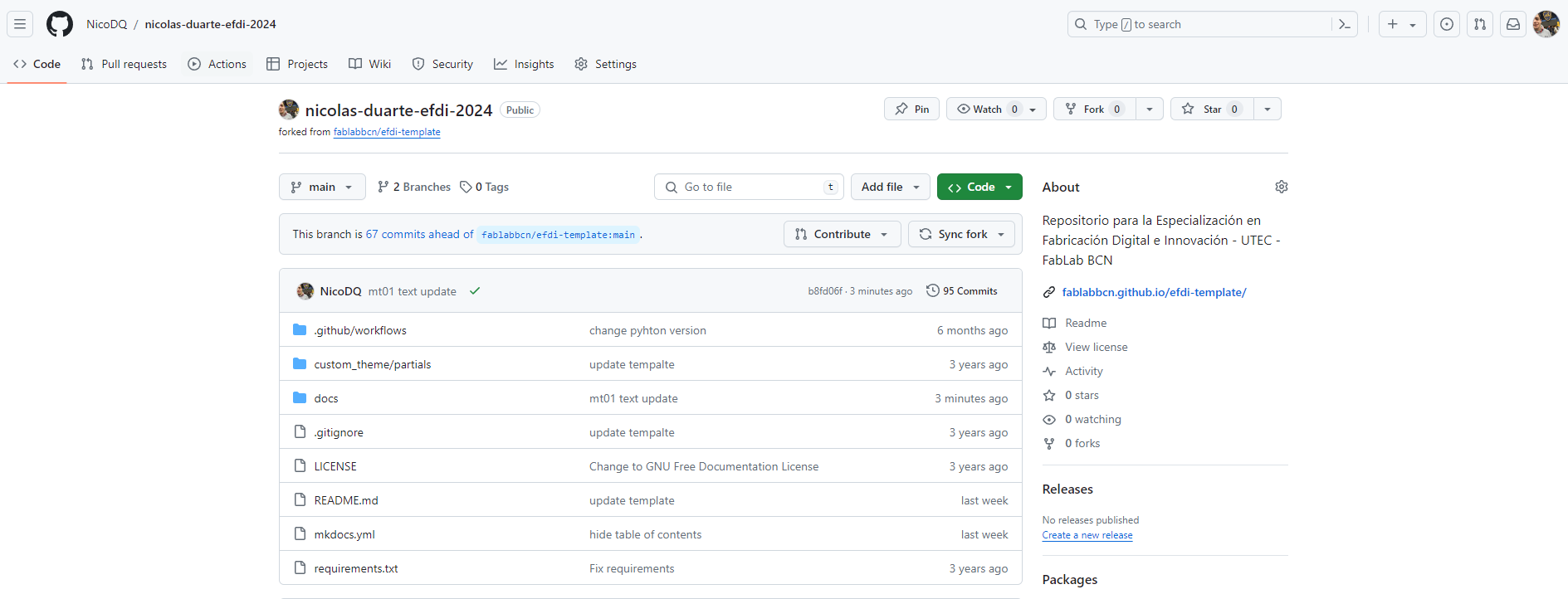Click Create a new release link

[1087, 535]
